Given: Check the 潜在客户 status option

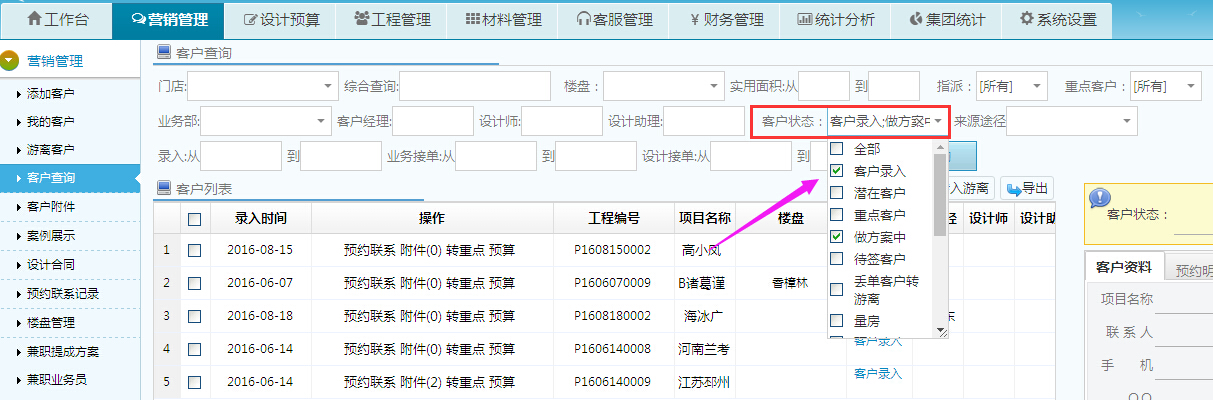Looking at the screenshot, I should (x=836, y=193).
